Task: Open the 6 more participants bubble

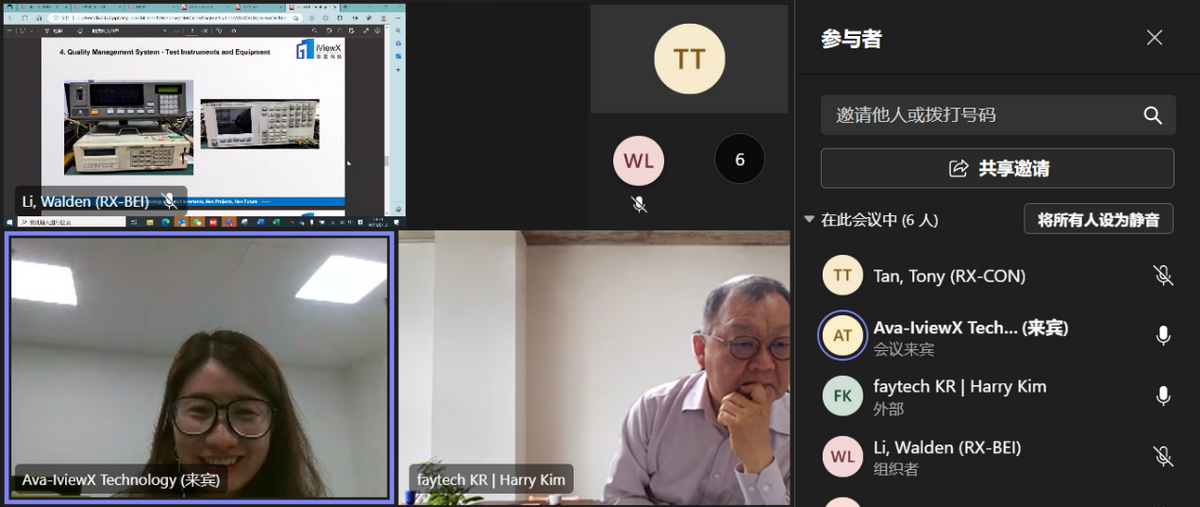Action: tap(740, 159)
